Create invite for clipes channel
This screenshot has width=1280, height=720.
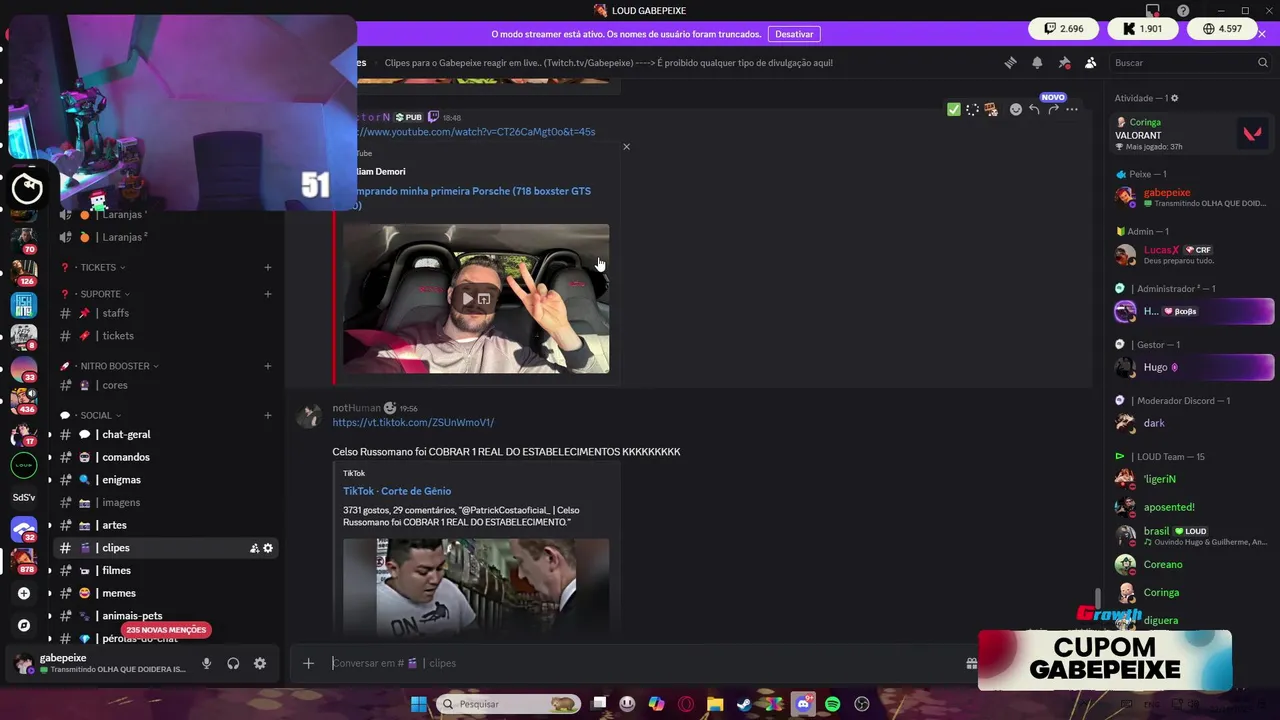click(x=254, y=548)
